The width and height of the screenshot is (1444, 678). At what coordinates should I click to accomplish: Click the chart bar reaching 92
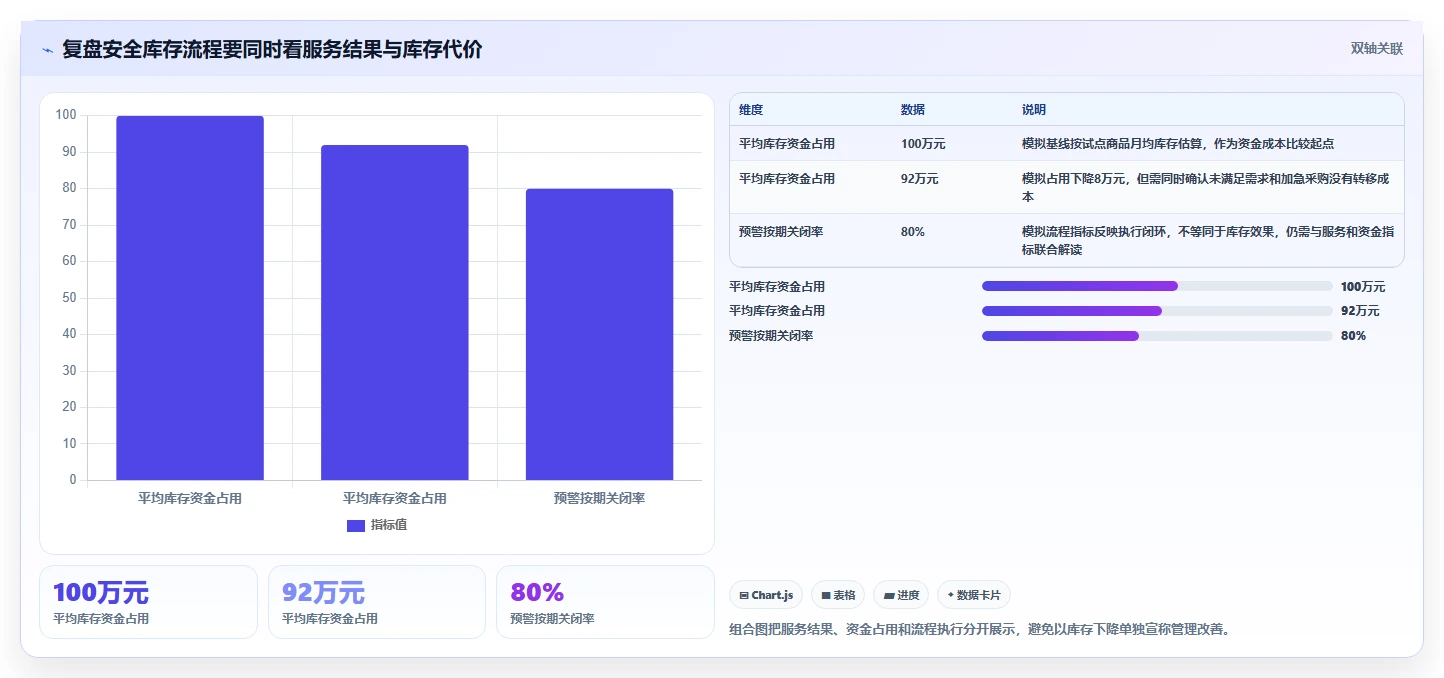coord(395,313)
